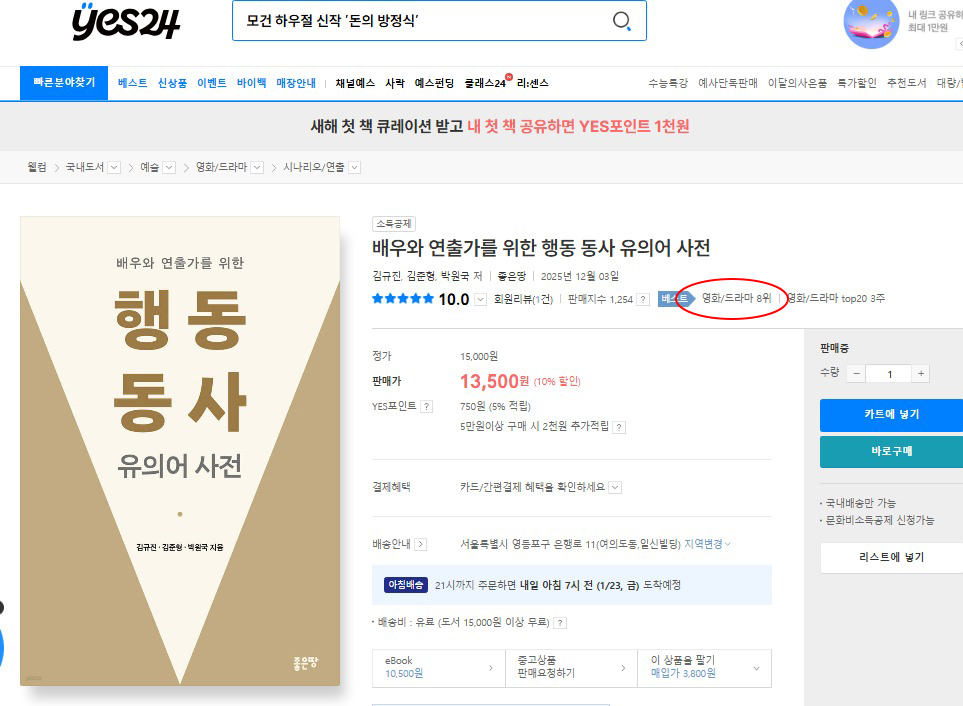This screenshot has width=963, height=706.
Task: Expand the 이 상품을 팔기 option
Action: [755, 667]
